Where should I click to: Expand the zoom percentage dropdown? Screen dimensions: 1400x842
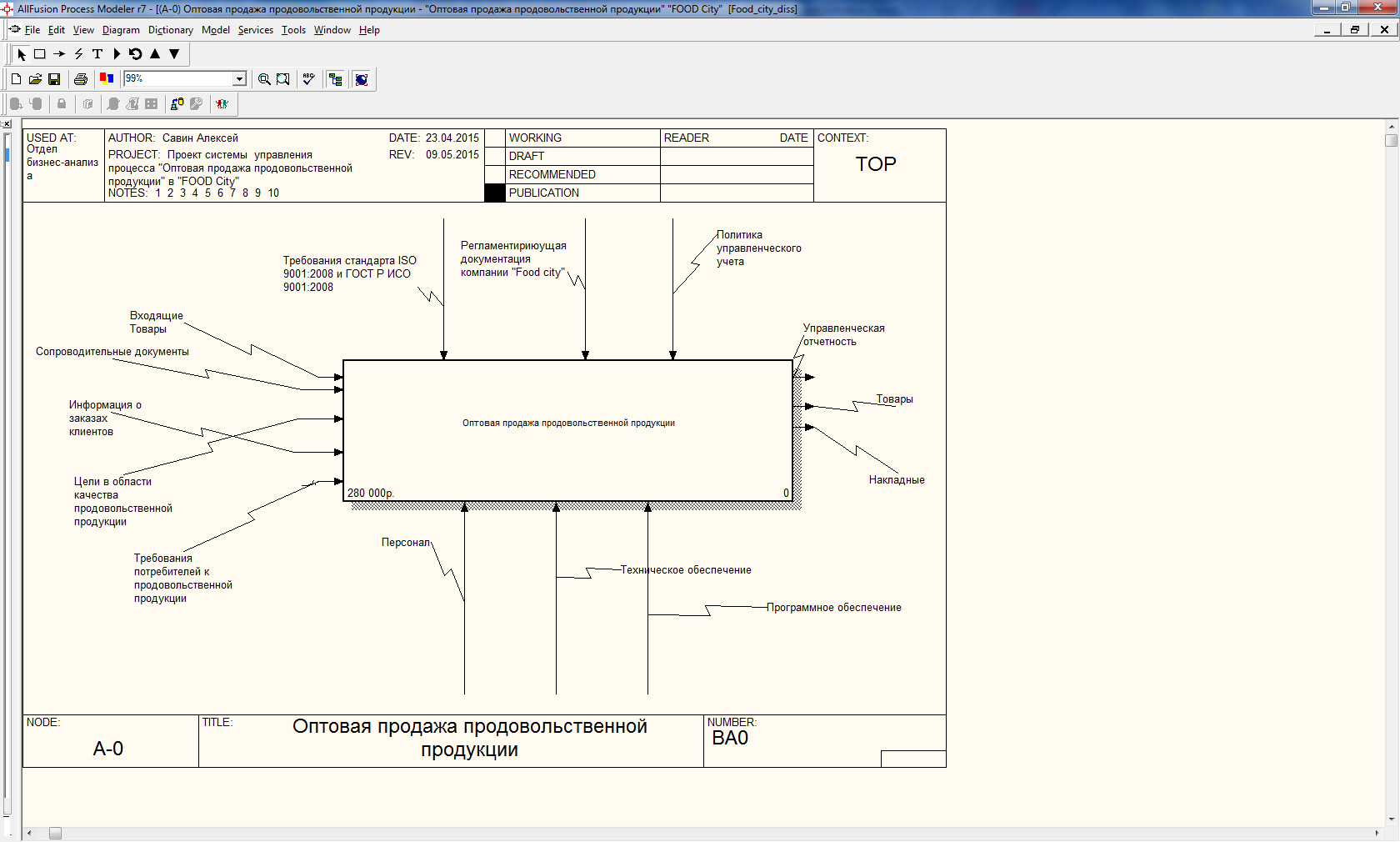pyautogui.click(x=239, y=79)
